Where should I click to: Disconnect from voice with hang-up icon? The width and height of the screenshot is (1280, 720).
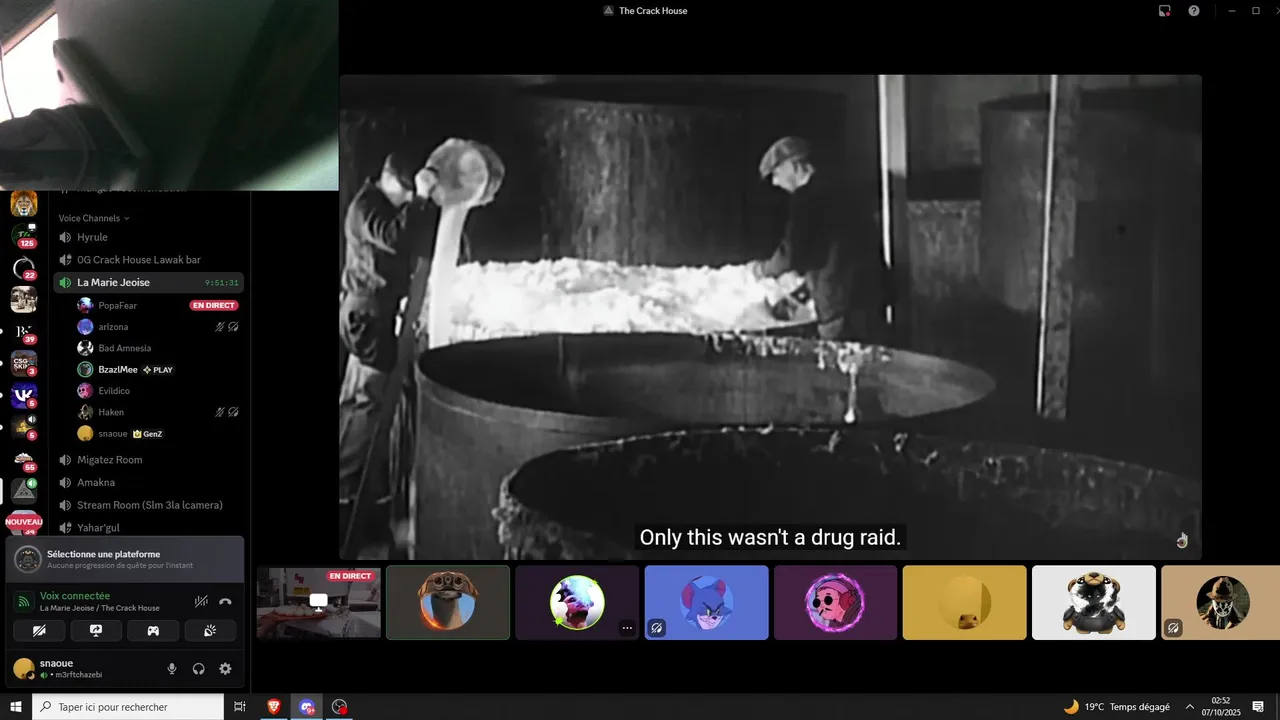[225, 601]
